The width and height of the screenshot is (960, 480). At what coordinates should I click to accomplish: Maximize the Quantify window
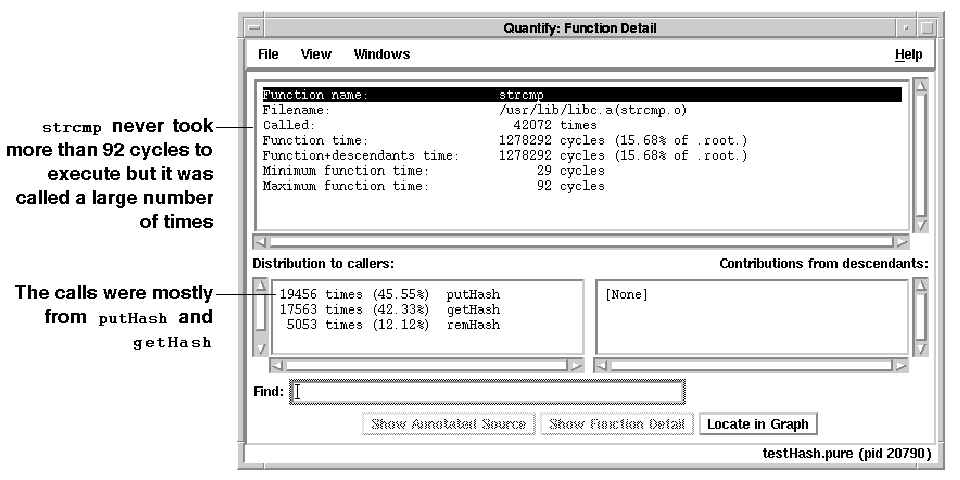click(x=926, y=28)
